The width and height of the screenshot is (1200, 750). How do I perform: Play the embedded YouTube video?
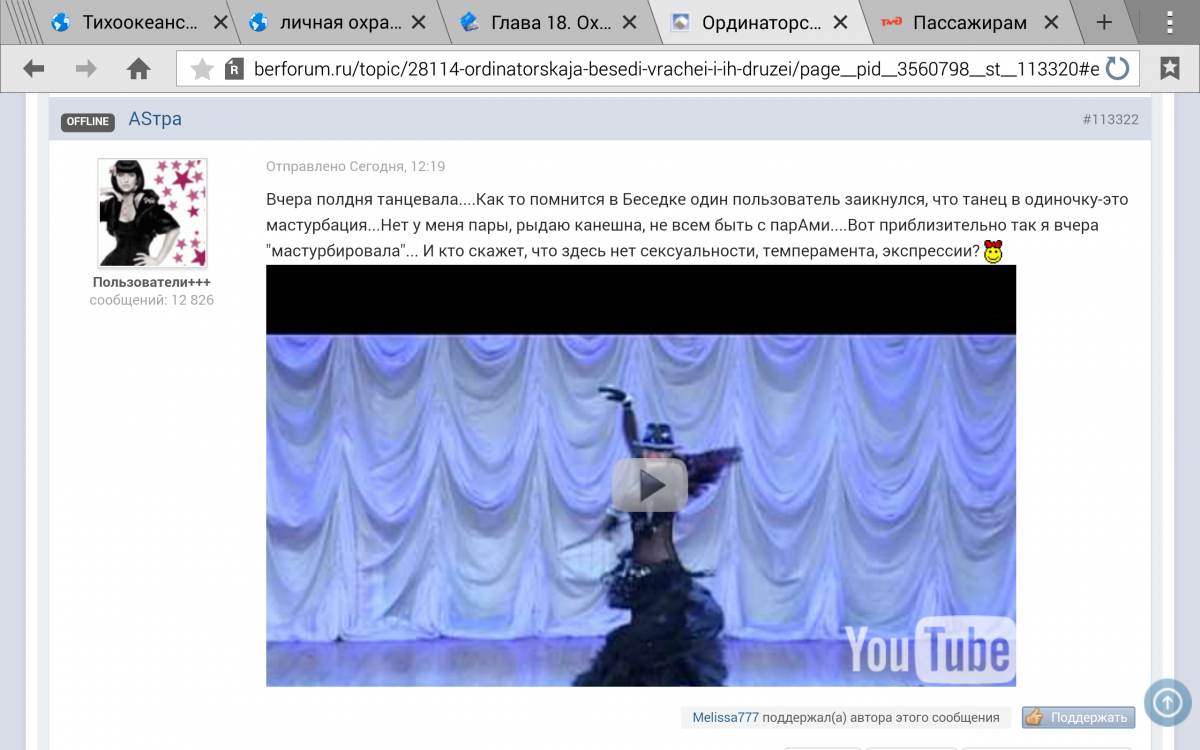coord(649,485)
